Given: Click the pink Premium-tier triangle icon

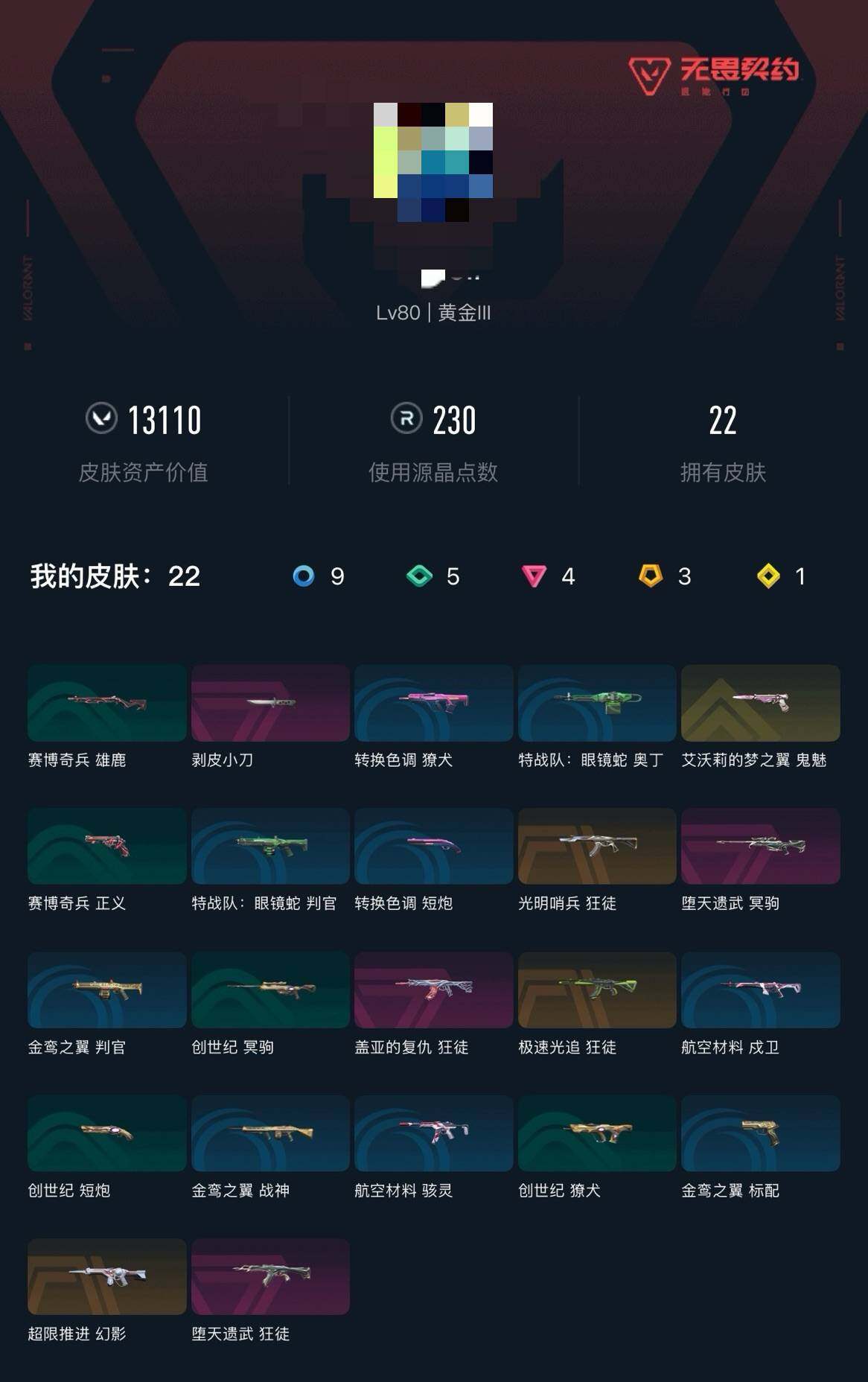Looking at the screenshot, I should 534,576.
